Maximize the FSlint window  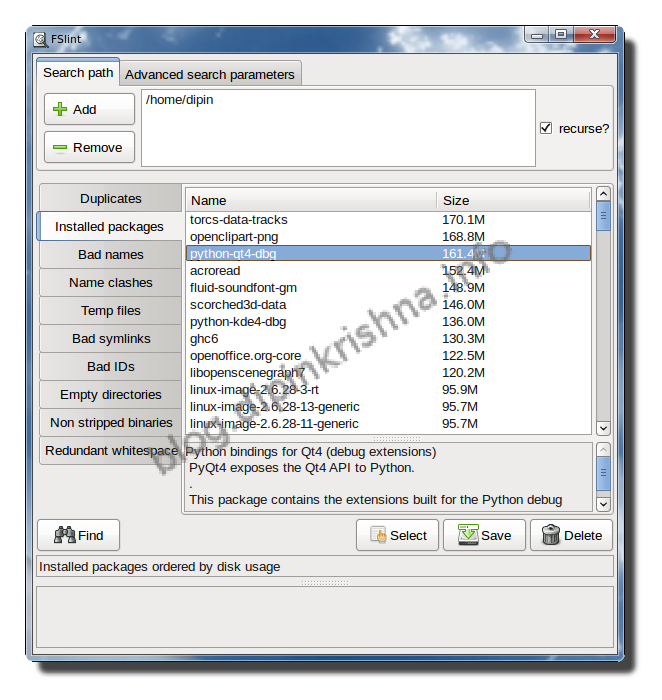[561, 34]
